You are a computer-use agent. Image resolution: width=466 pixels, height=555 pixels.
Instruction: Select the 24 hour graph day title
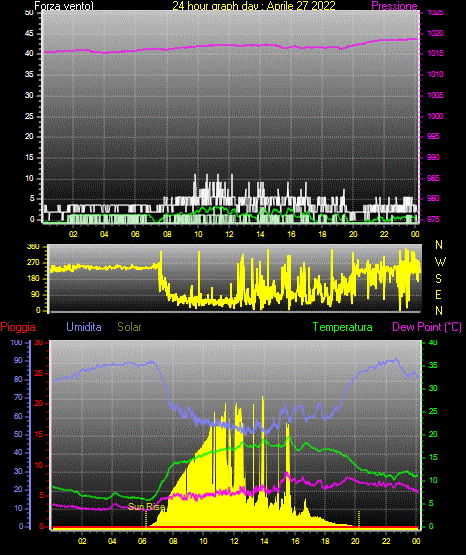click(x=254, y=5)
